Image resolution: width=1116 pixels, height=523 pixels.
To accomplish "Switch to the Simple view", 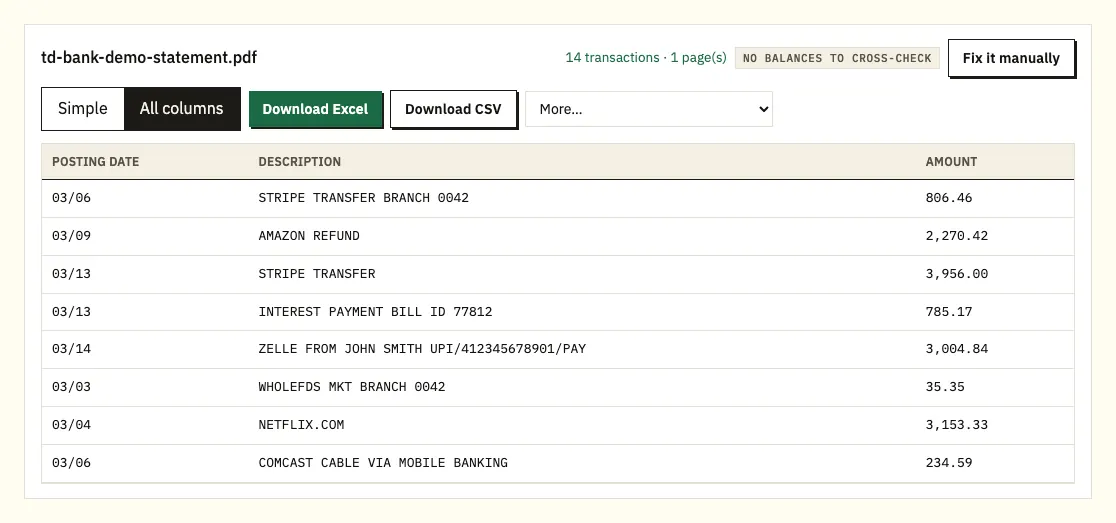I will [83, 109].
